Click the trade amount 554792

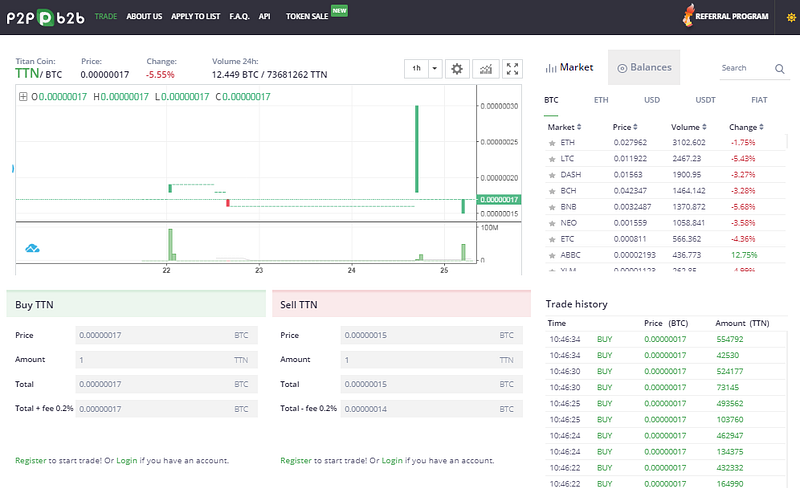pos(730,339)
